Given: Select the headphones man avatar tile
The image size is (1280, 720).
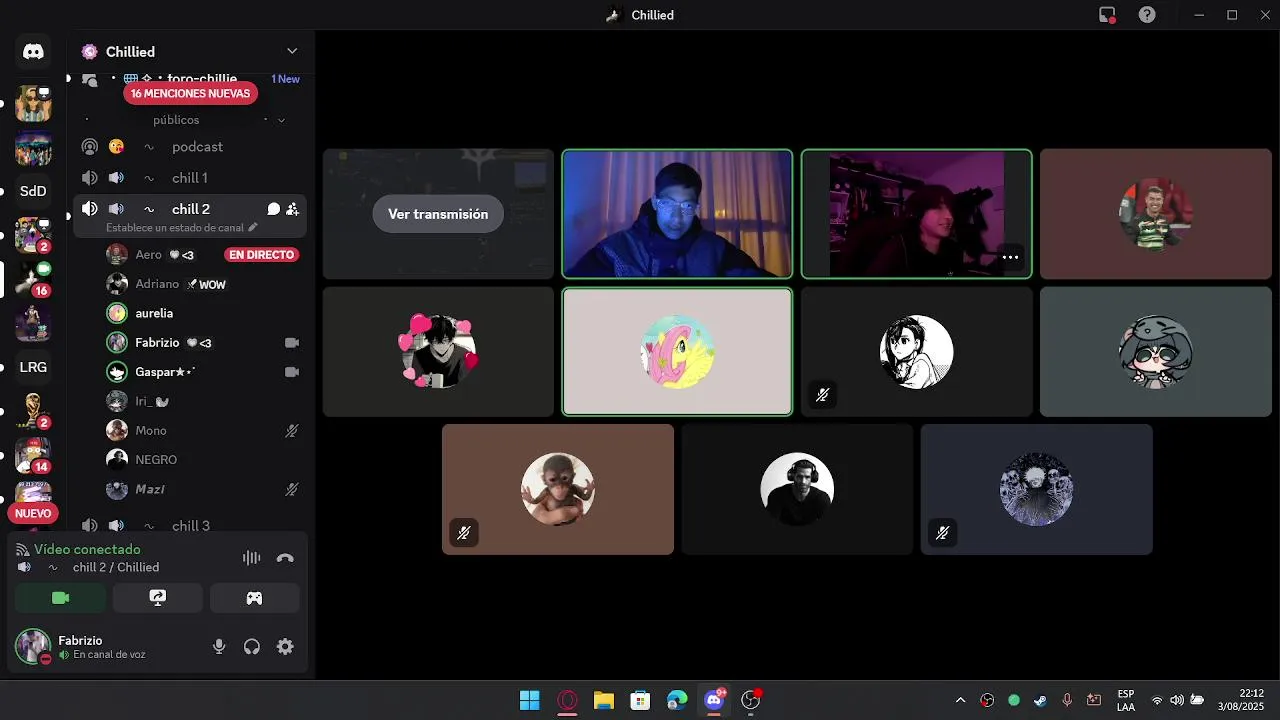Looking at the screenshot, I should pyautogui.click(x=797, y=489).
